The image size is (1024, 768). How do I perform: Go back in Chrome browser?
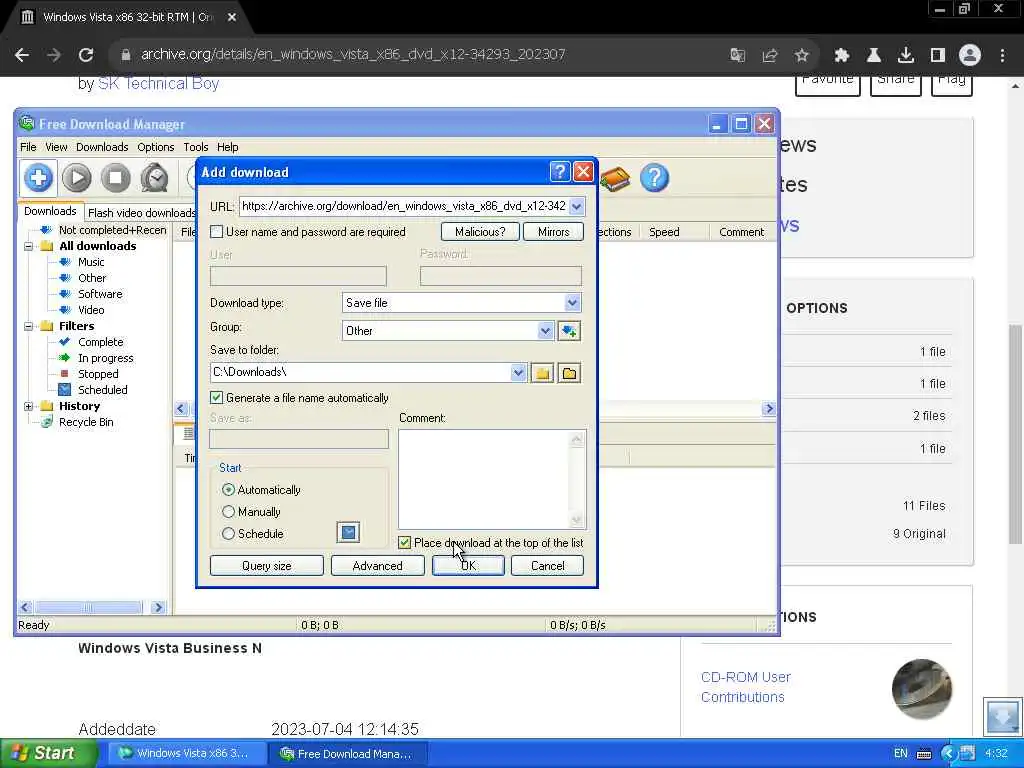(x=22, y=55)
